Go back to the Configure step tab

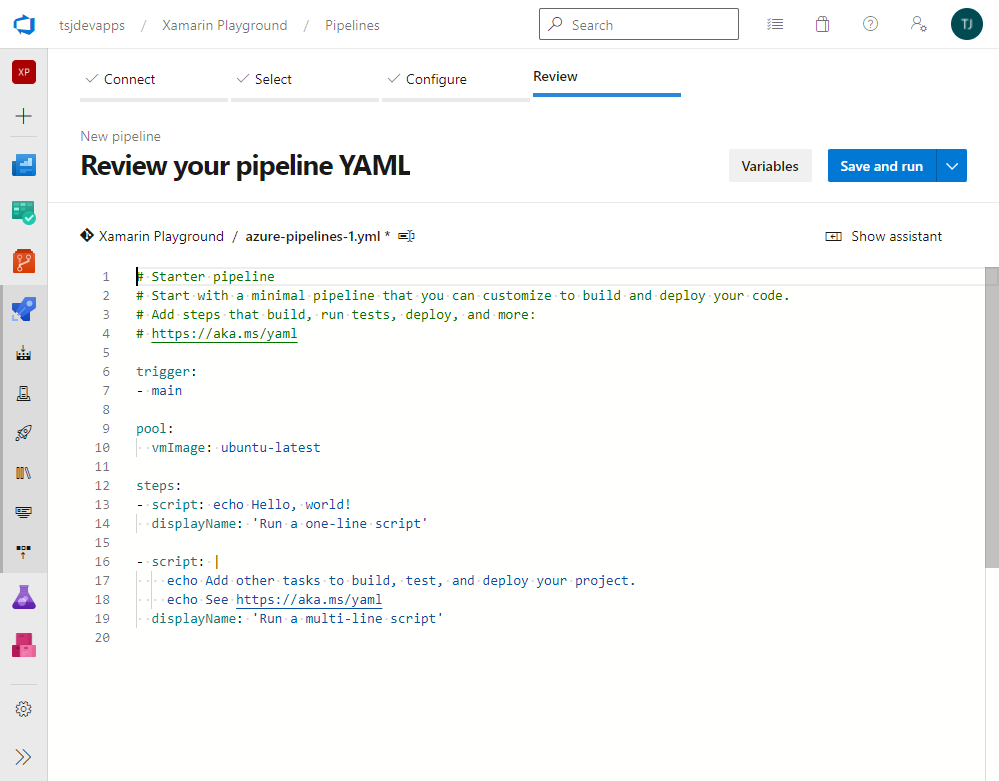(436, 79)
